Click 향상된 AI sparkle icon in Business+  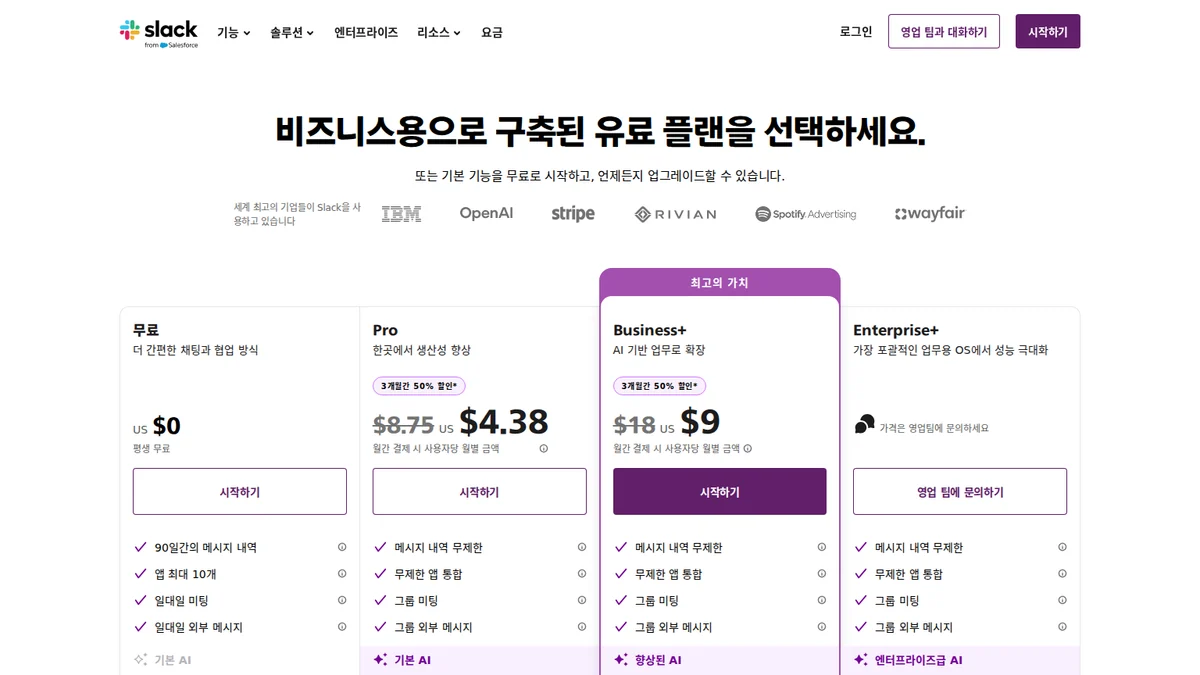point(620,660)
